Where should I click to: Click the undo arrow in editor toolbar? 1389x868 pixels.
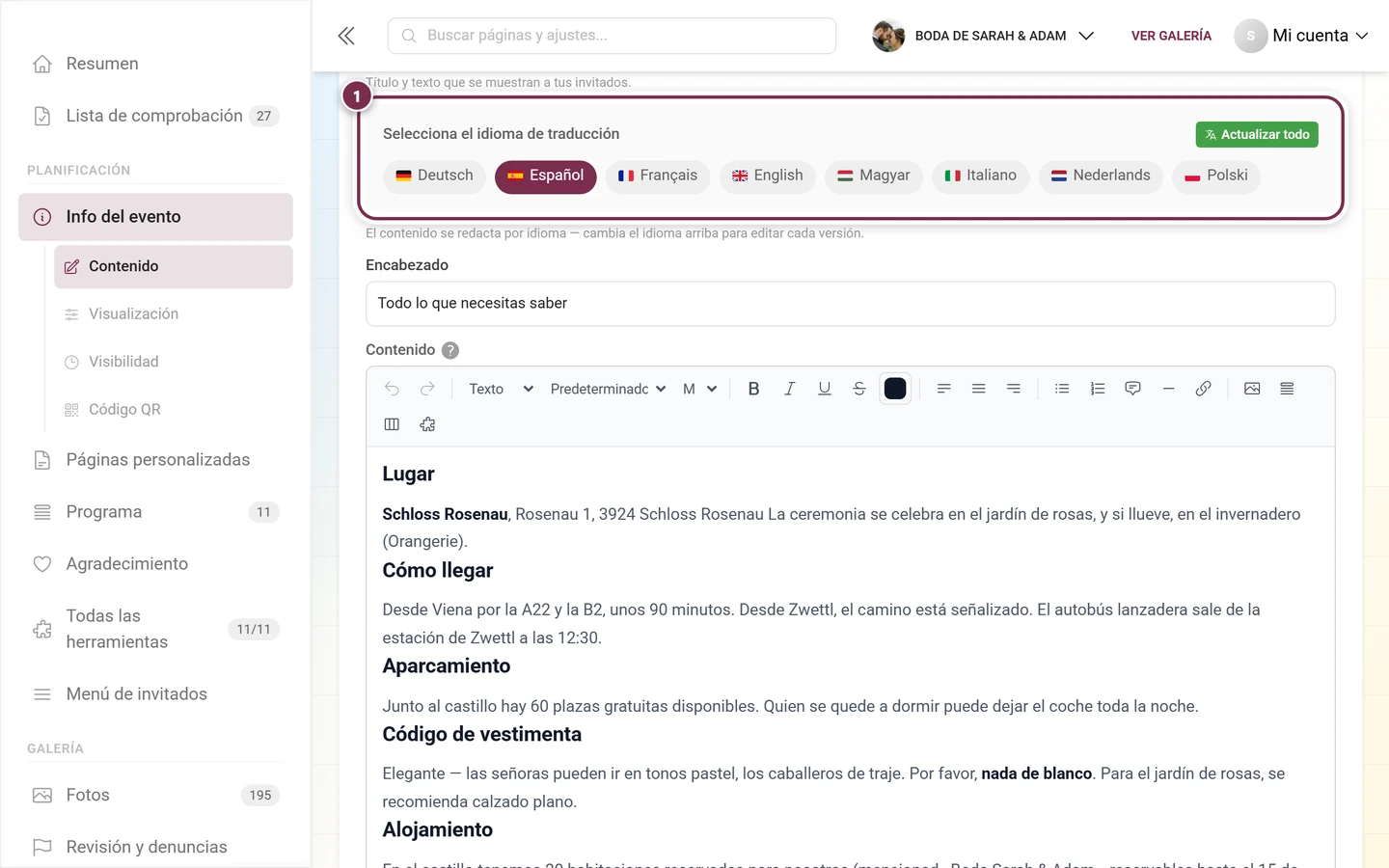(x=392, y=389)
